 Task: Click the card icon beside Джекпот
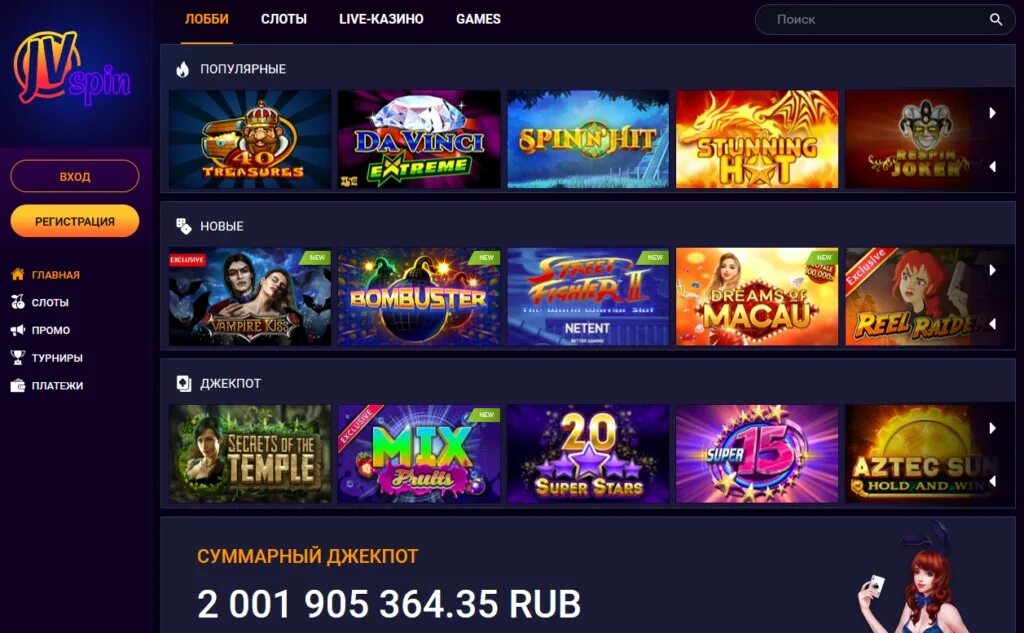[184, 383]
